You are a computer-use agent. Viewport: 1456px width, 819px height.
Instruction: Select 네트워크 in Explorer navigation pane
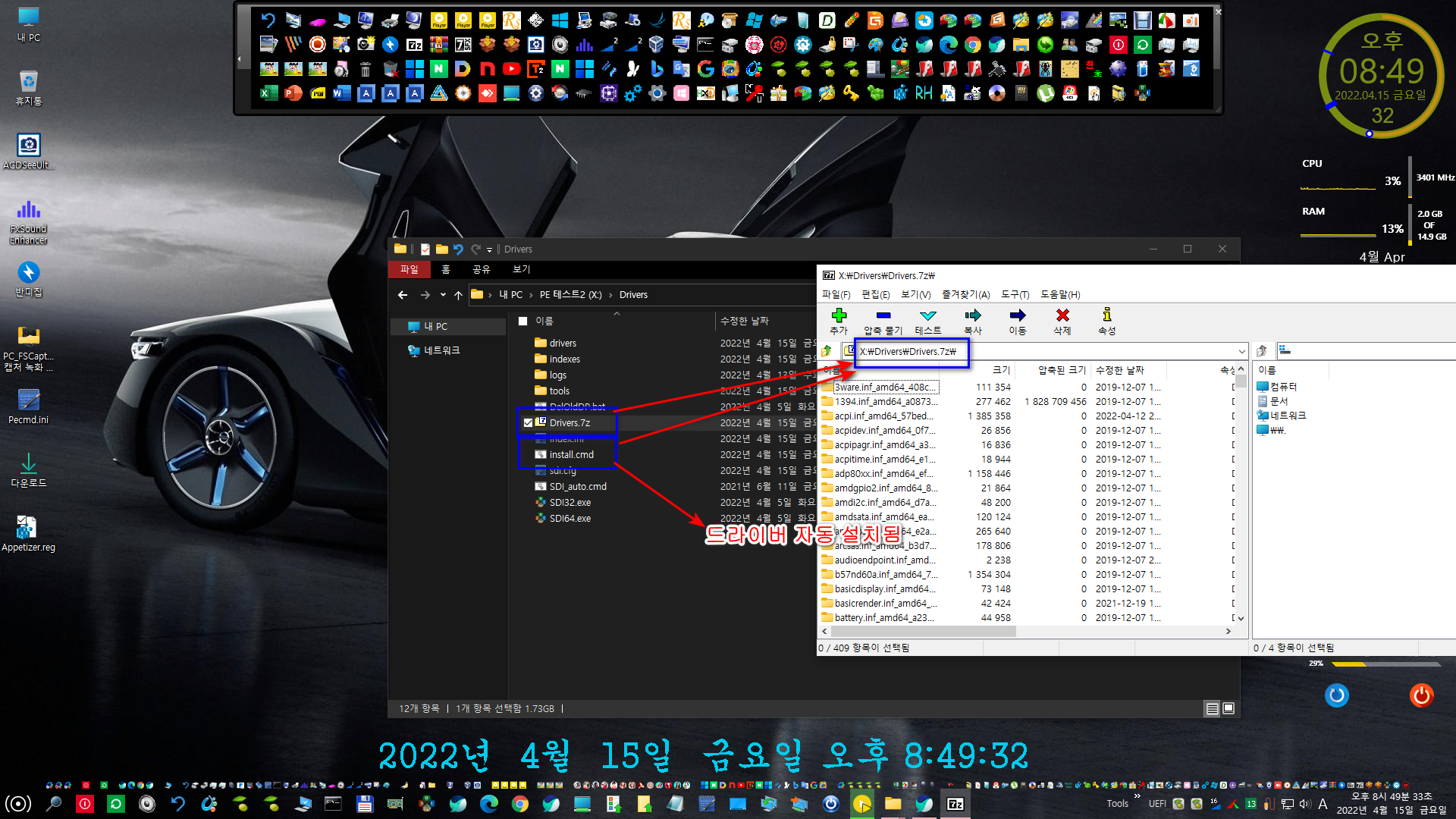pyautogui.click(x=442, y=351)
